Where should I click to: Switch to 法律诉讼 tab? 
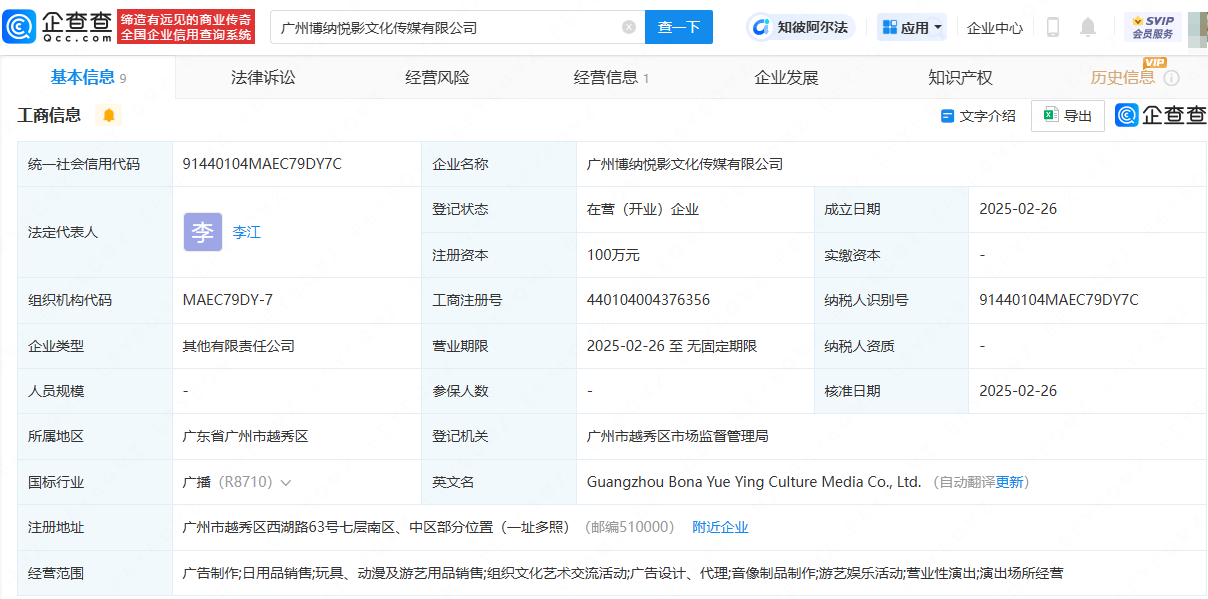(x=263, y=77)
